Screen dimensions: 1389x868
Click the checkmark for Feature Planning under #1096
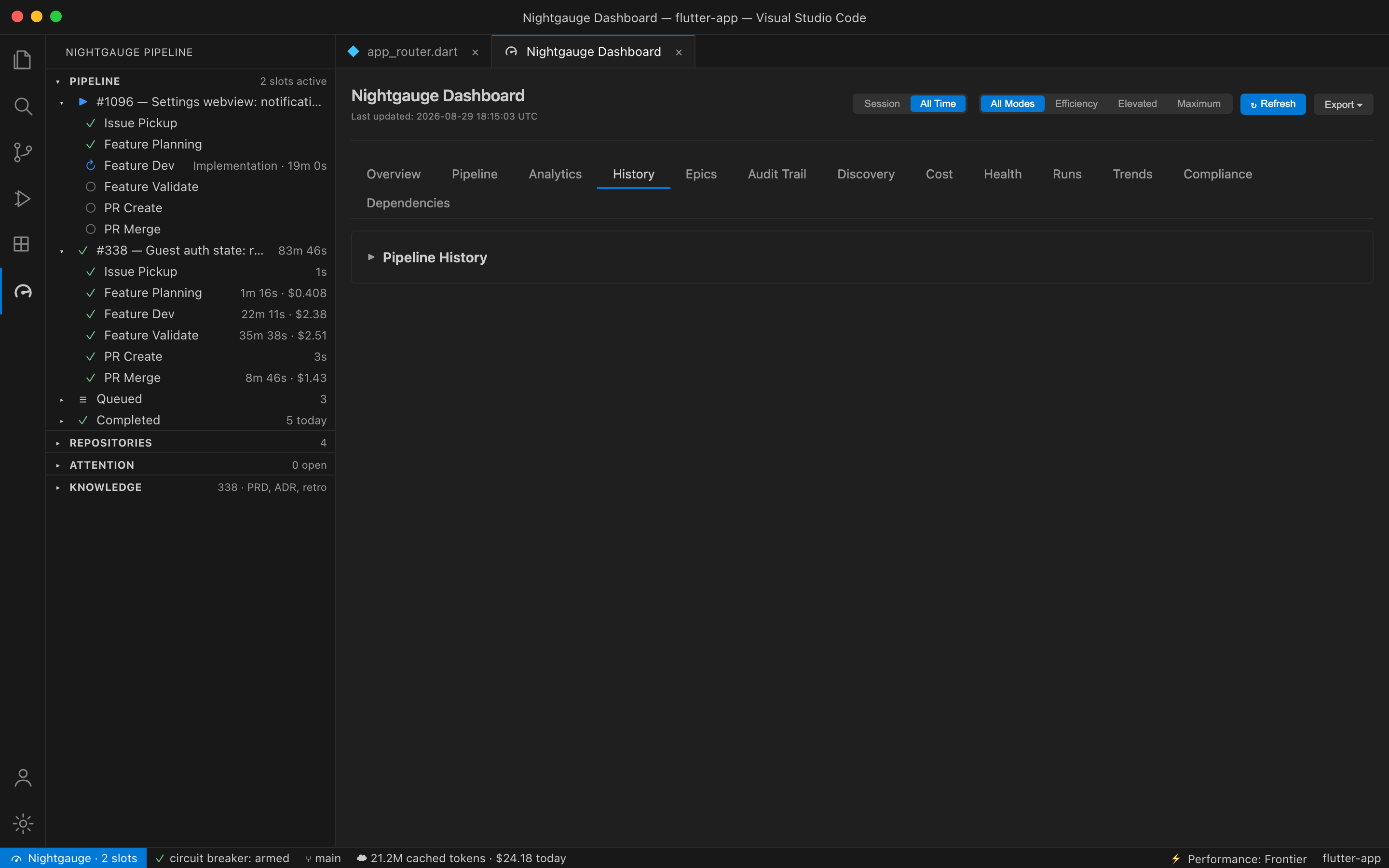[x=91, y=144]
